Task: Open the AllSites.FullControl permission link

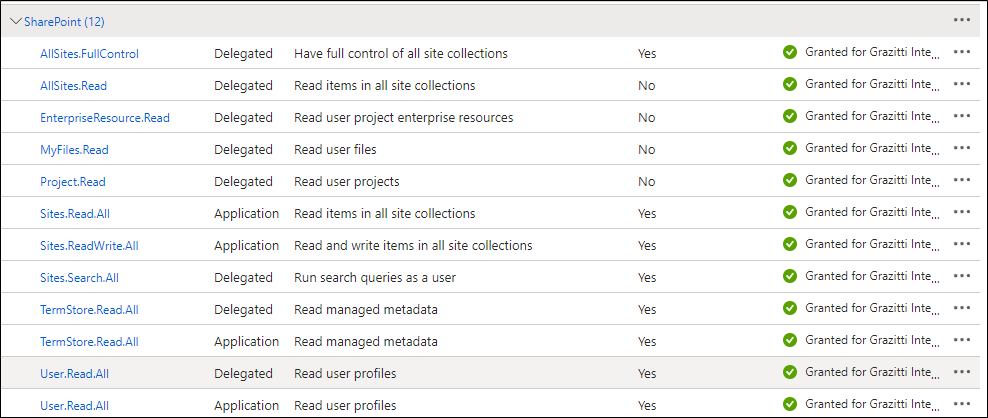Action: [x=89, y=54]
